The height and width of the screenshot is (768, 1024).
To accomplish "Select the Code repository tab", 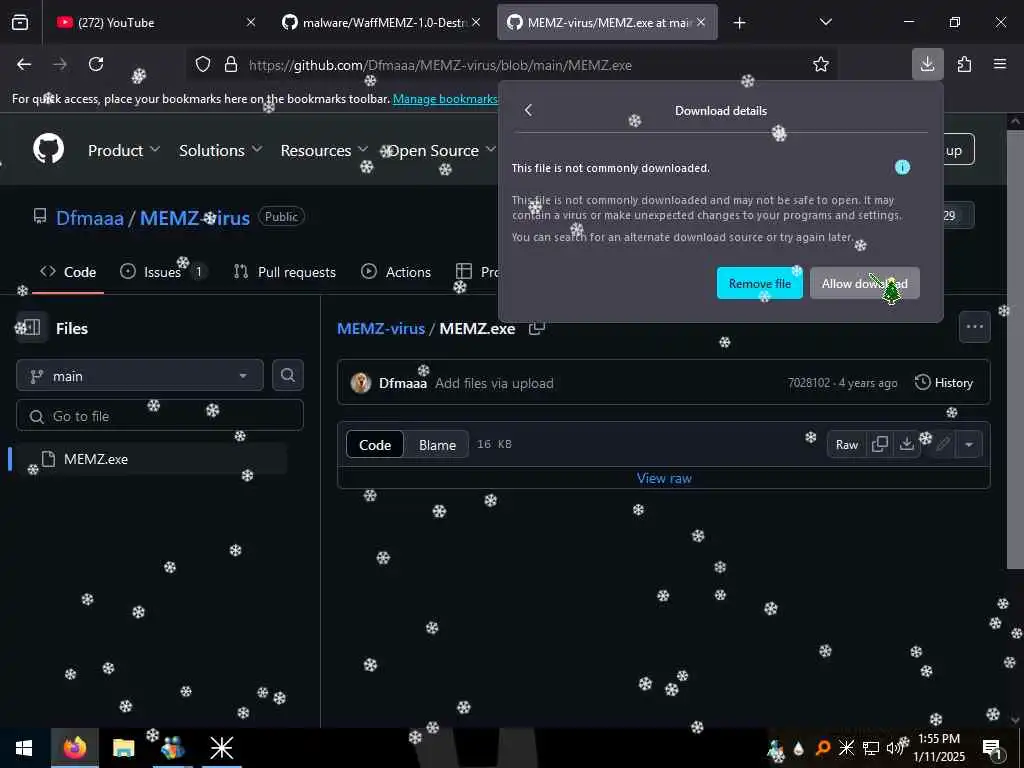I will coord(68,272).
